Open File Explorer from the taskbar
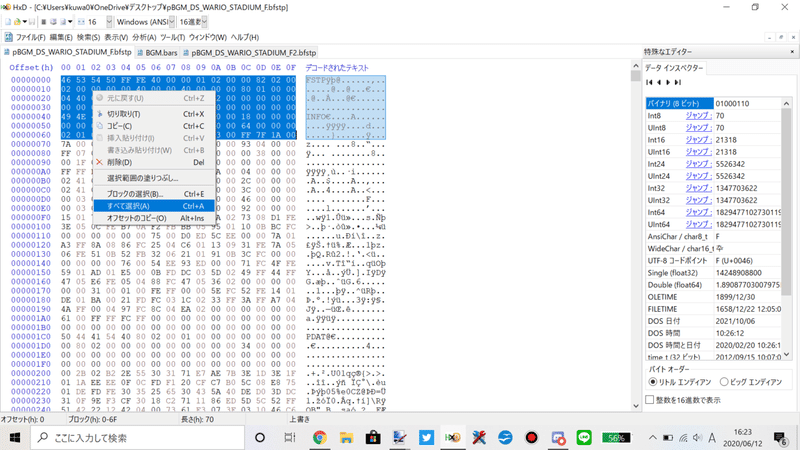 [x=346, y=438]
